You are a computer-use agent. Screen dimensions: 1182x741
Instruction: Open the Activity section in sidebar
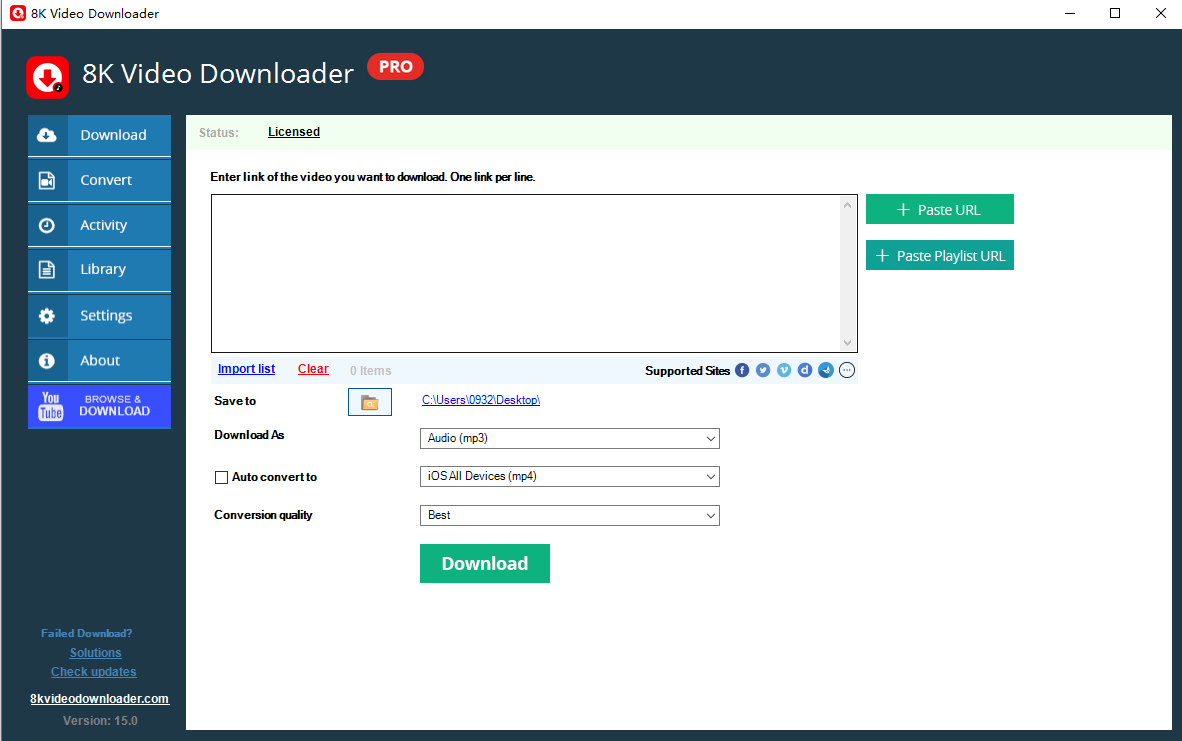[x=99, y=225]
